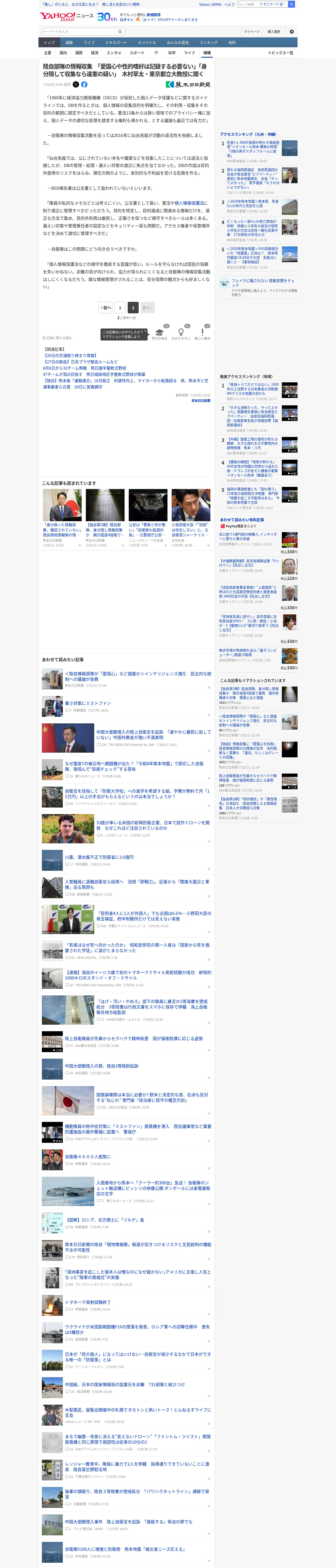Open the 暑さ対策にミストファン article
Image resolution: width=336 pixels, height=1568 pixels.
click(x=88, y=703)
